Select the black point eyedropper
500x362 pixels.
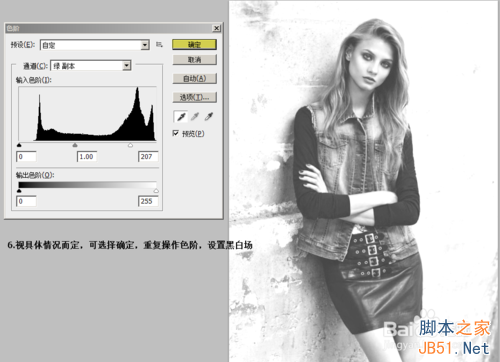(181, 117)
